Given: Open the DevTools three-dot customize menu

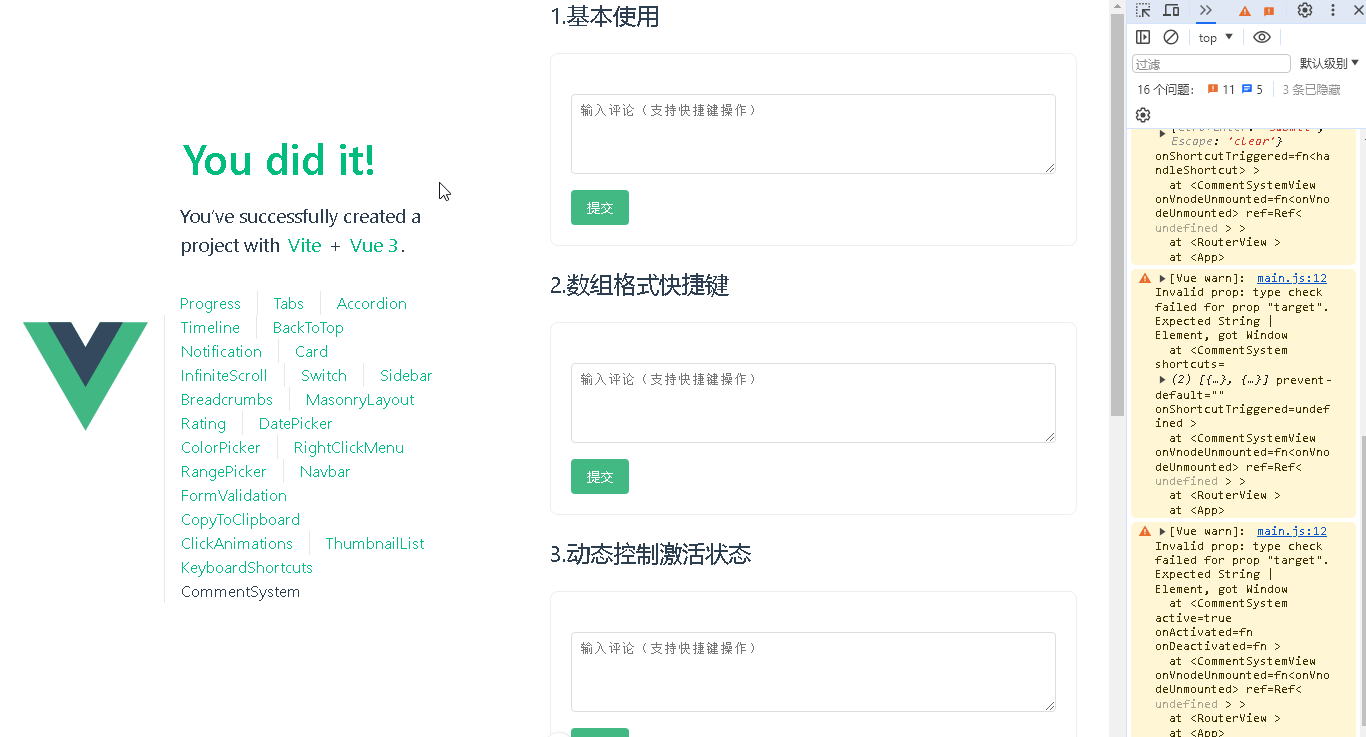Looking at the screenshot, I should point(1333,10).
